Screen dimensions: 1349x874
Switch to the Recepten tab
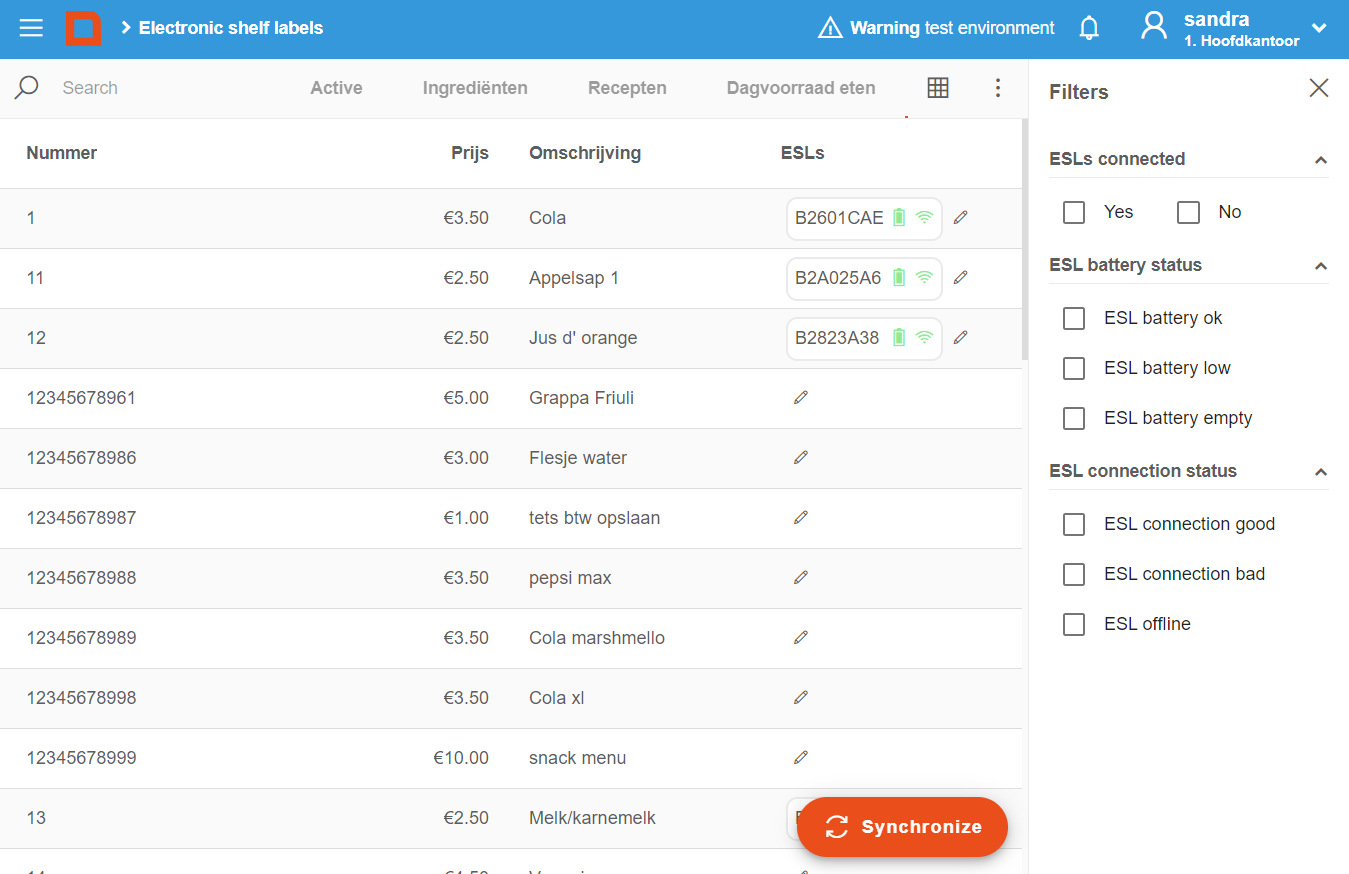click(x=627, y=88)
